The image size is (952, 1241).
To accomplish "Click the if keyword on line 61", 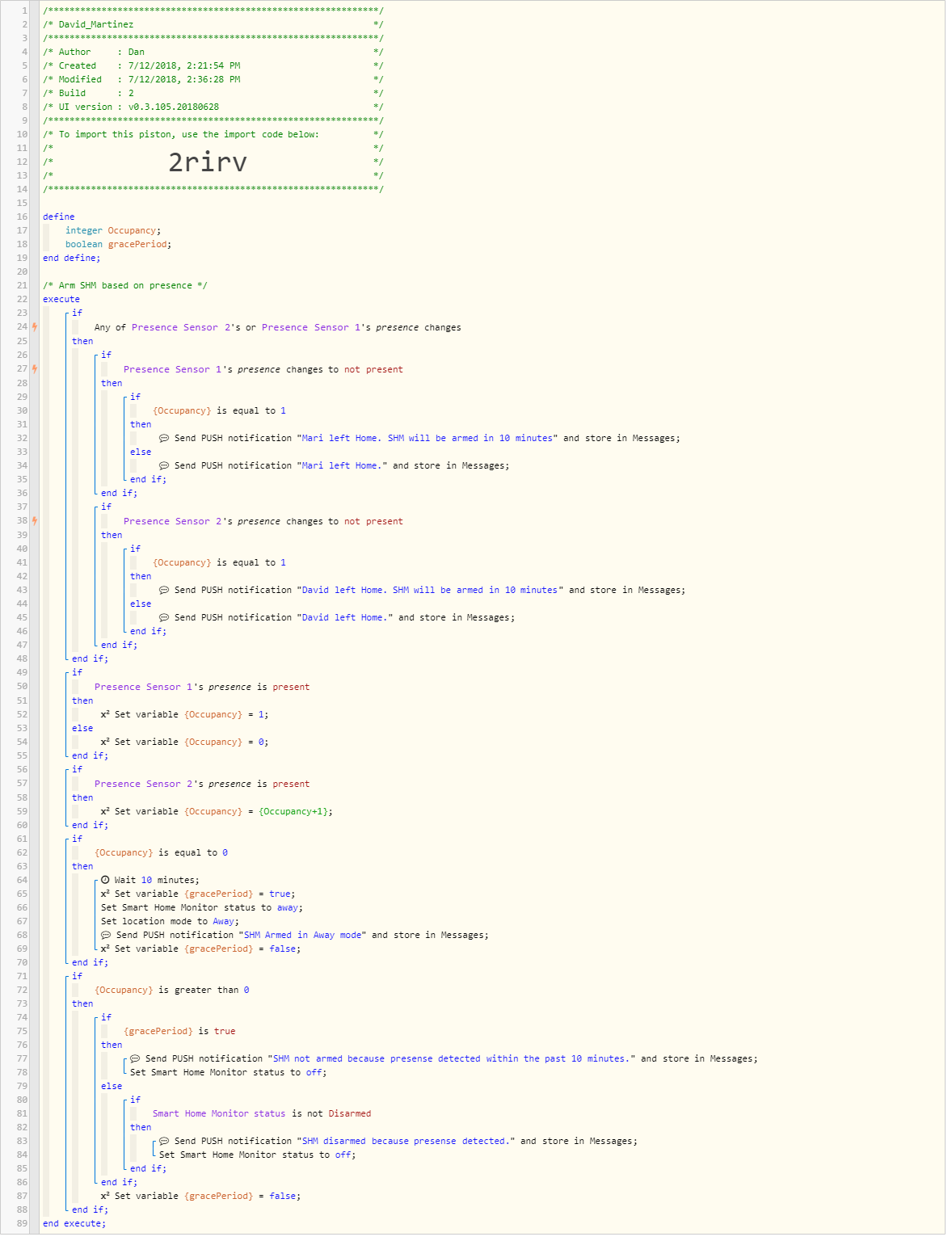I will tap(77, 839).
